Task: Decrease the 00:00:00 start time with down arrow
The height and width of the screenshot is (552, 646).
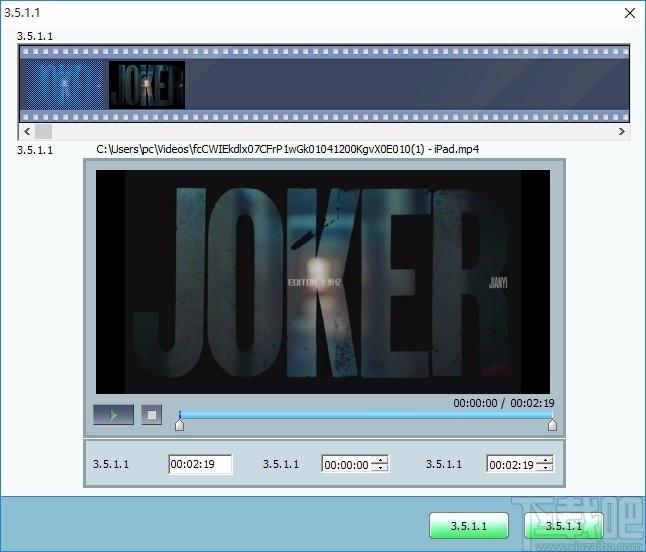Action: 380,468
